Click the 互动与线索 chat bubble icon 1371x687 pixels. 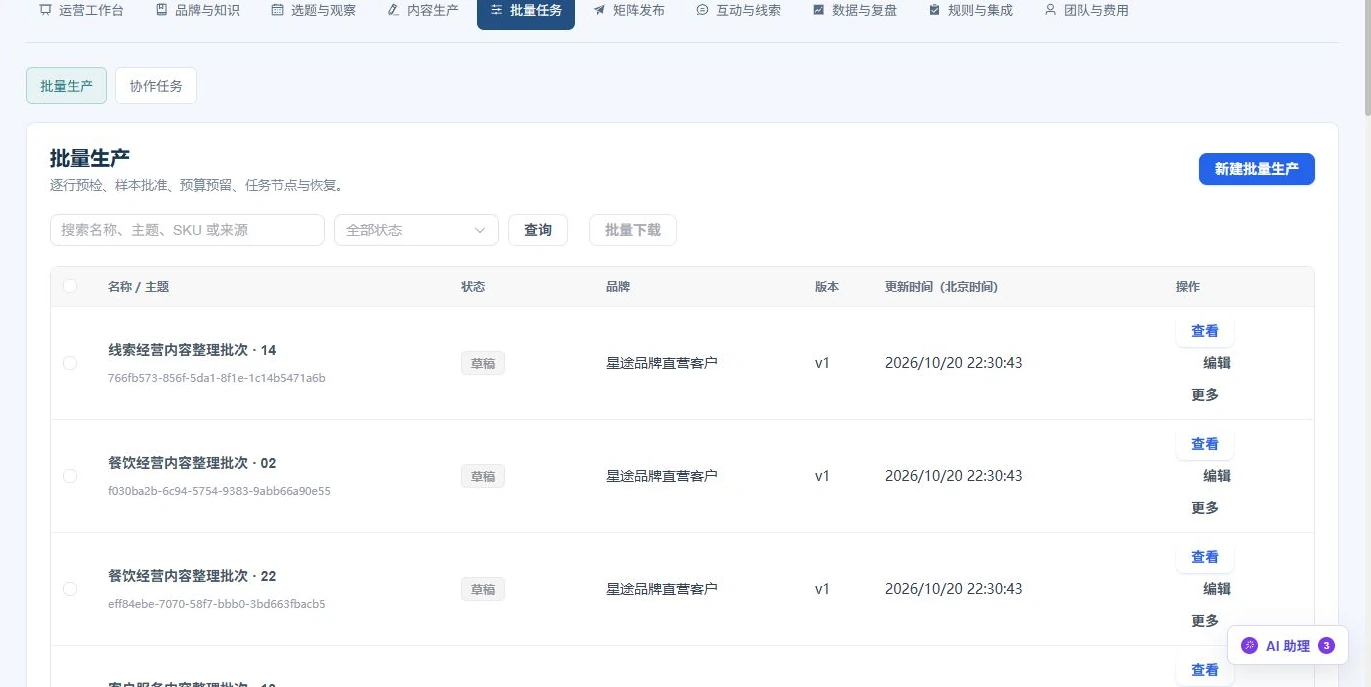coord(702,10)
